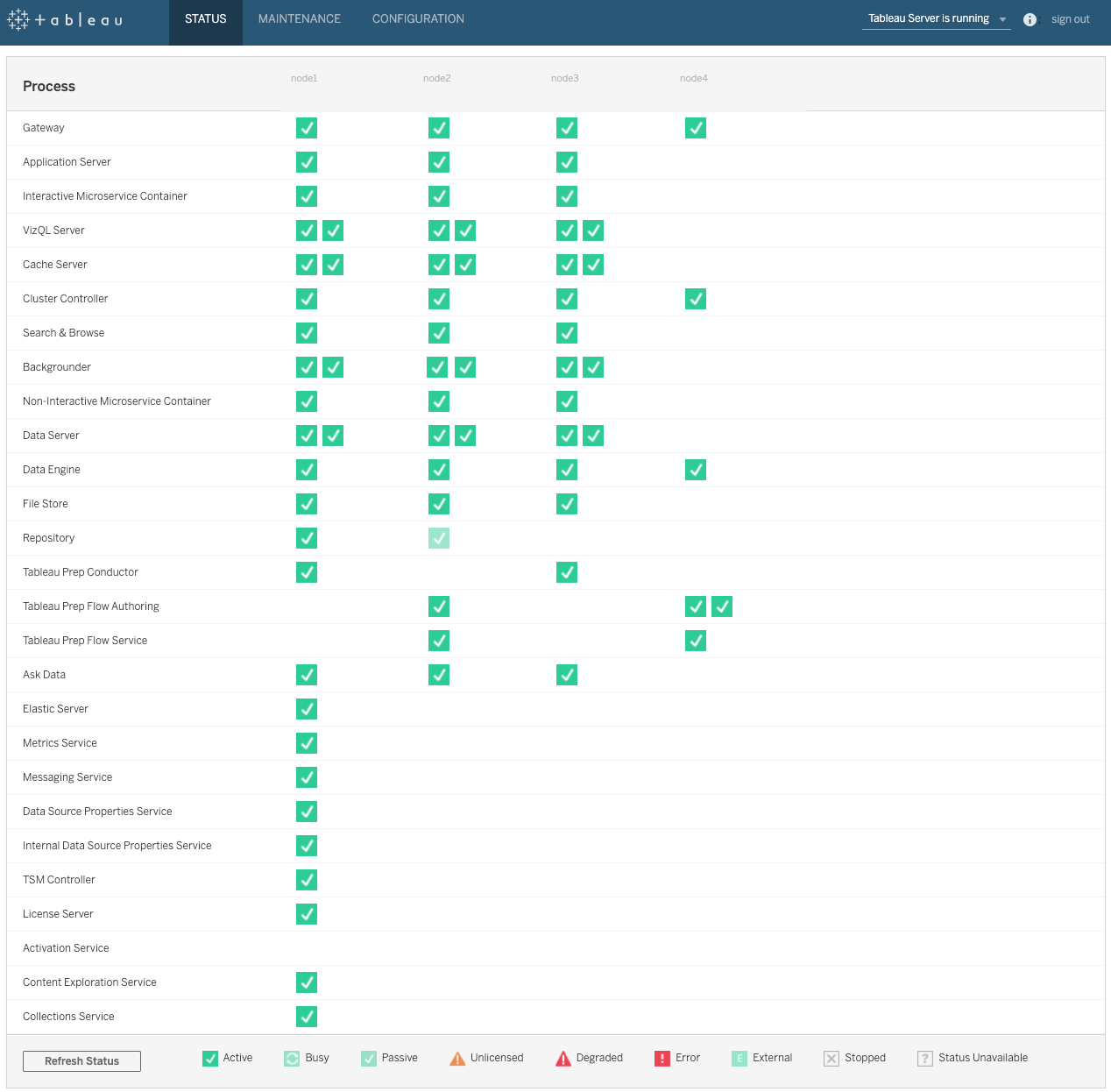This screenshot has width=1111, height=1092.
Task: Click the Refresh Status button
Action: point(81,1061)
